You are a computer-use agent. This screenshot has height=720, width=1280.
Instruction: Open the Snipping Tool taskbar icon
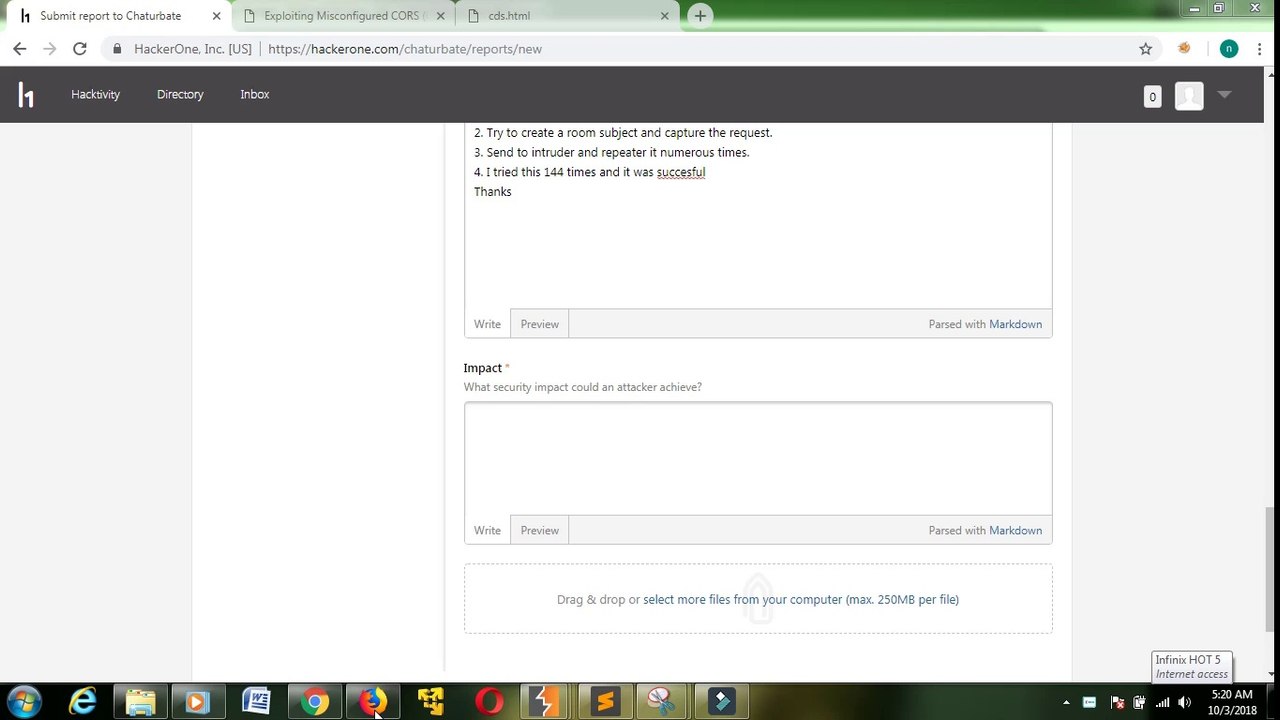click(662, 701)
